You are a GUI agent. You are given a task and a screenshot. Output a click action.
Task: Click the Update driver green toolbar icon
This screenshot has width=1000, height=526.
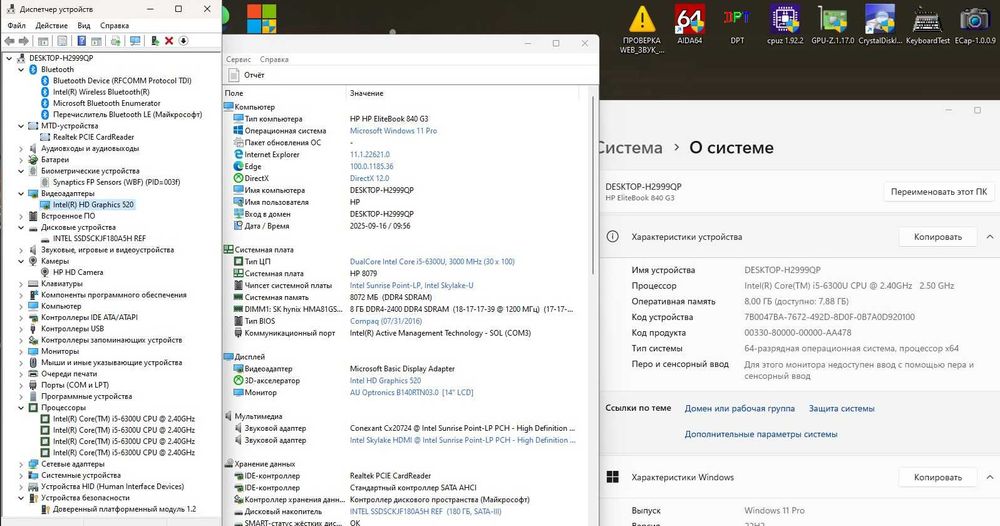[115, 41]
